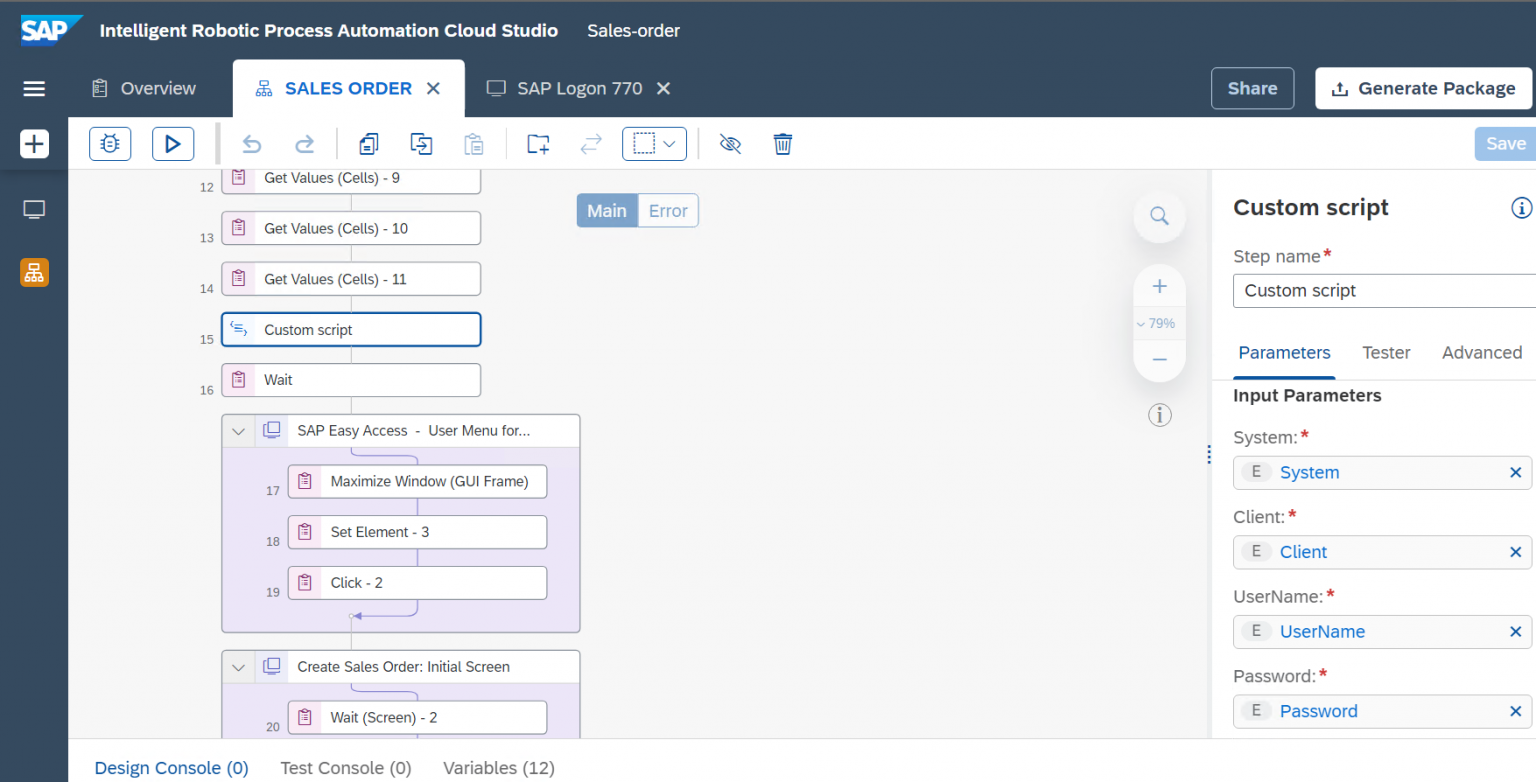Start debug mode with the bug icon

[x=110, y=143]
